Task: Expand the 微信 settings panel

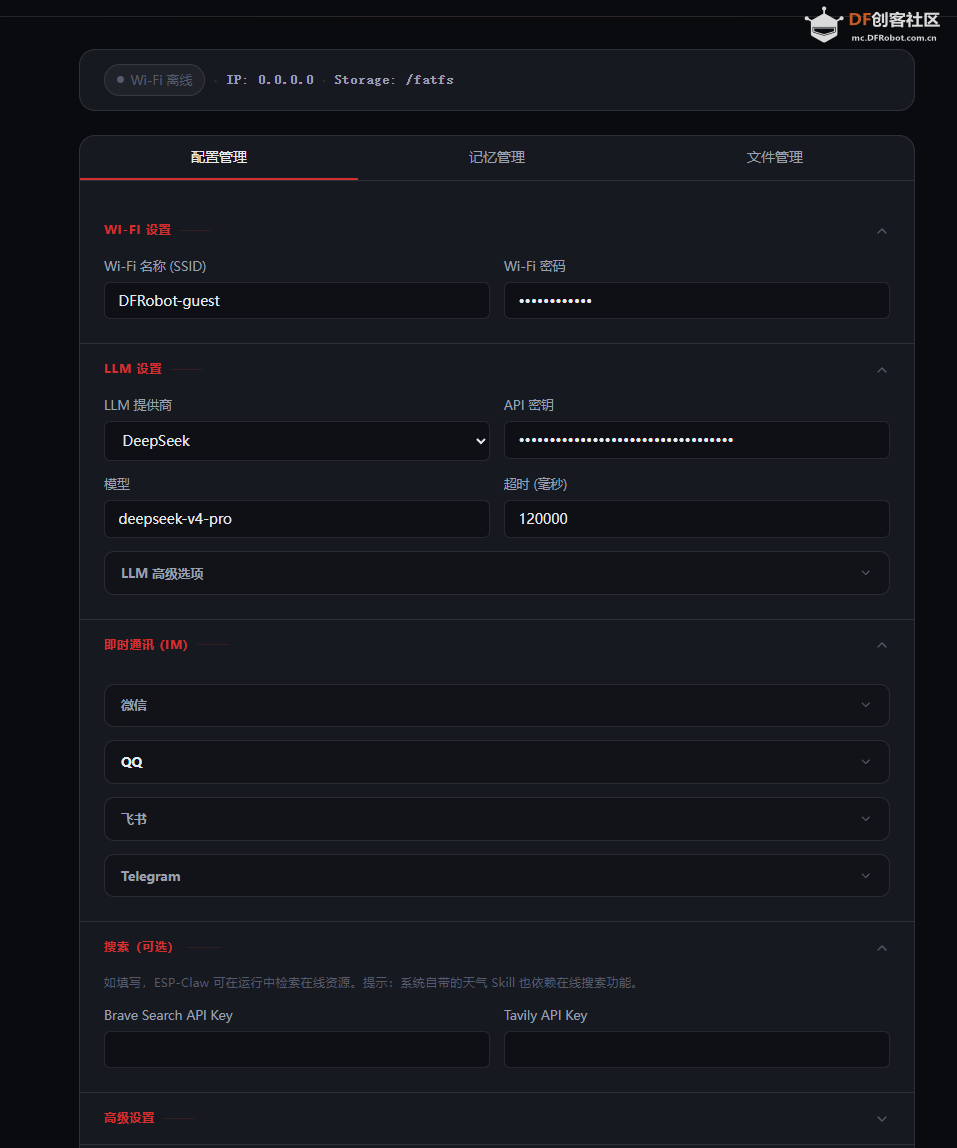Action: 496,705
